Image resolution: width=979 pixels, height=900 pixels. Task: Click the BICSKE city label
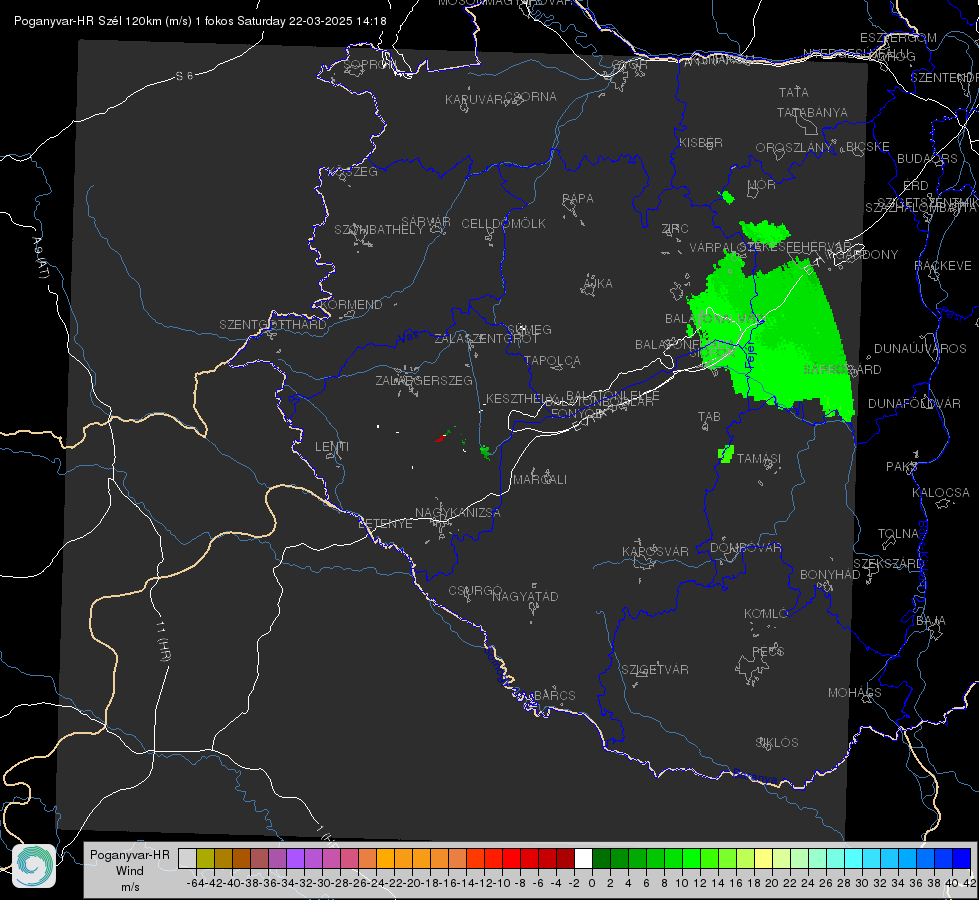click(x=868, y=147)
